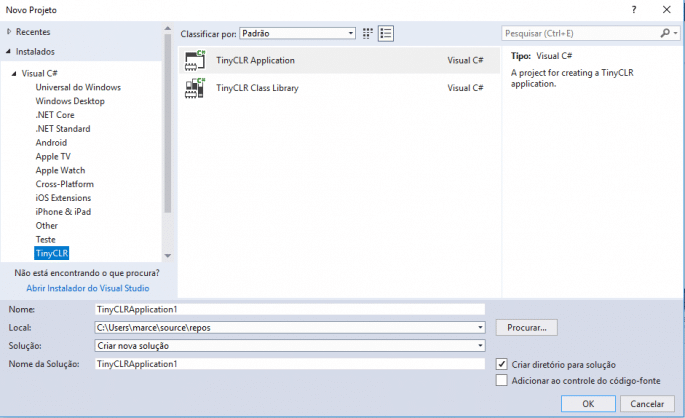
Task: Click the search magnifier icon
Action: (665, 33)
